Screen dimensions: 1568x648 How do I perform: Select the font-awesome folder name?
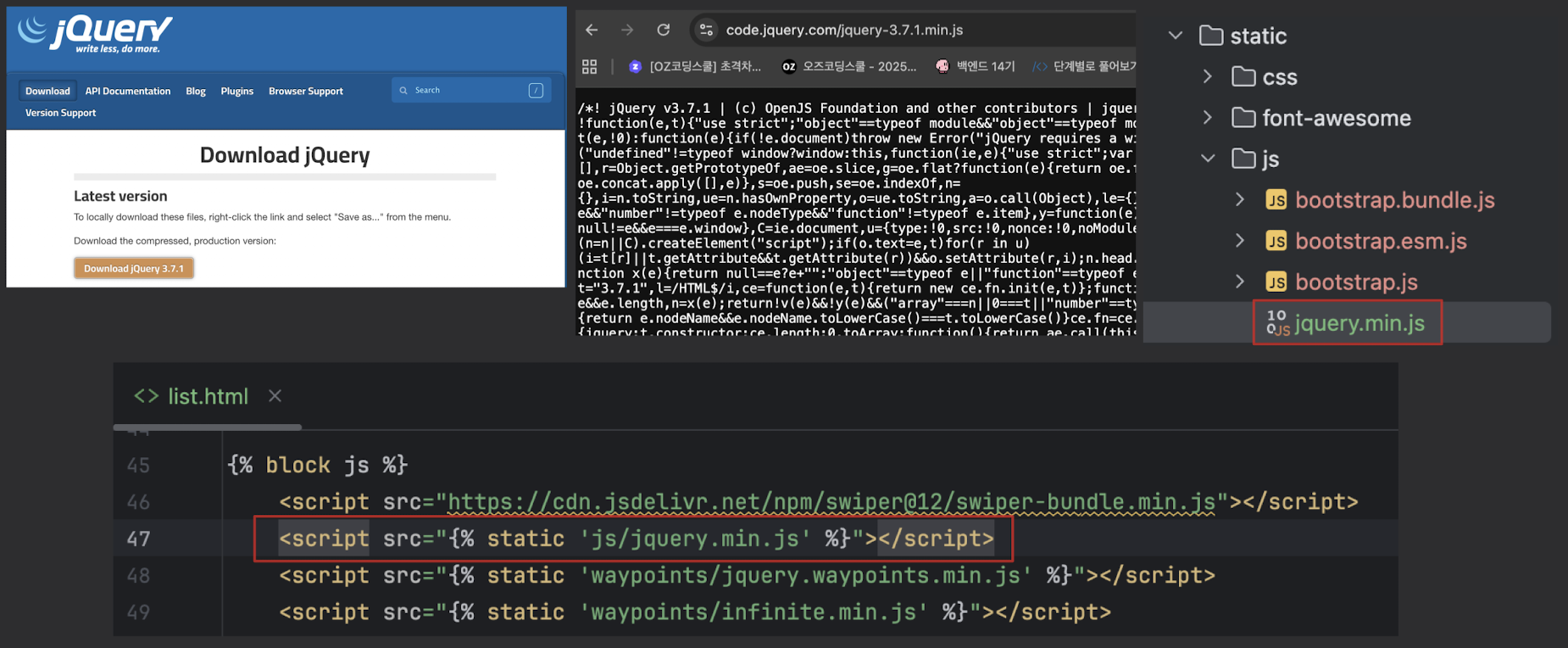(1337, 118)
